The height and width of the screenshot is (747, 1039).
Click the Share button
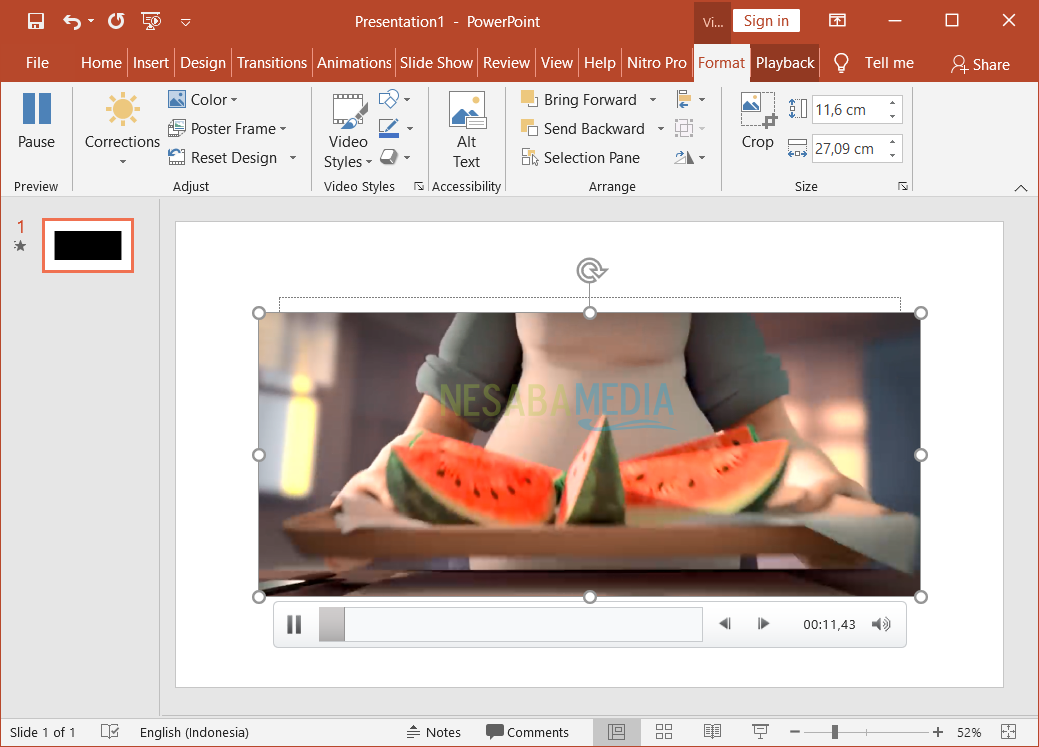point(980,64)
